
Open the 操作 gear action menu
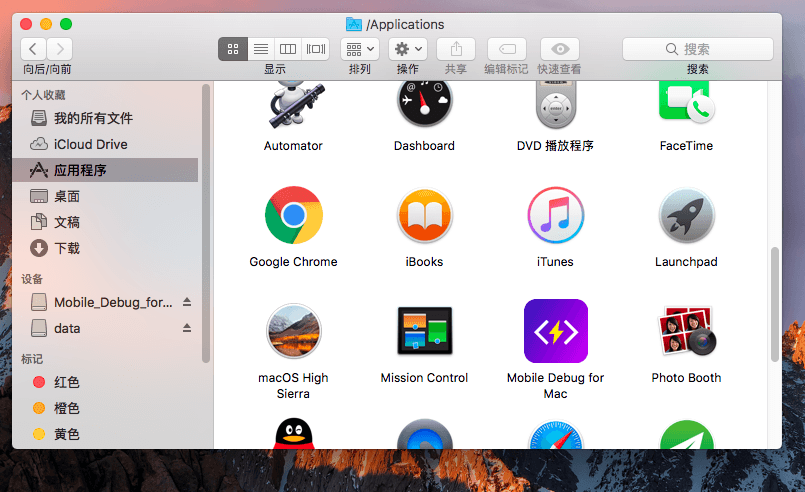pos(408,49)
